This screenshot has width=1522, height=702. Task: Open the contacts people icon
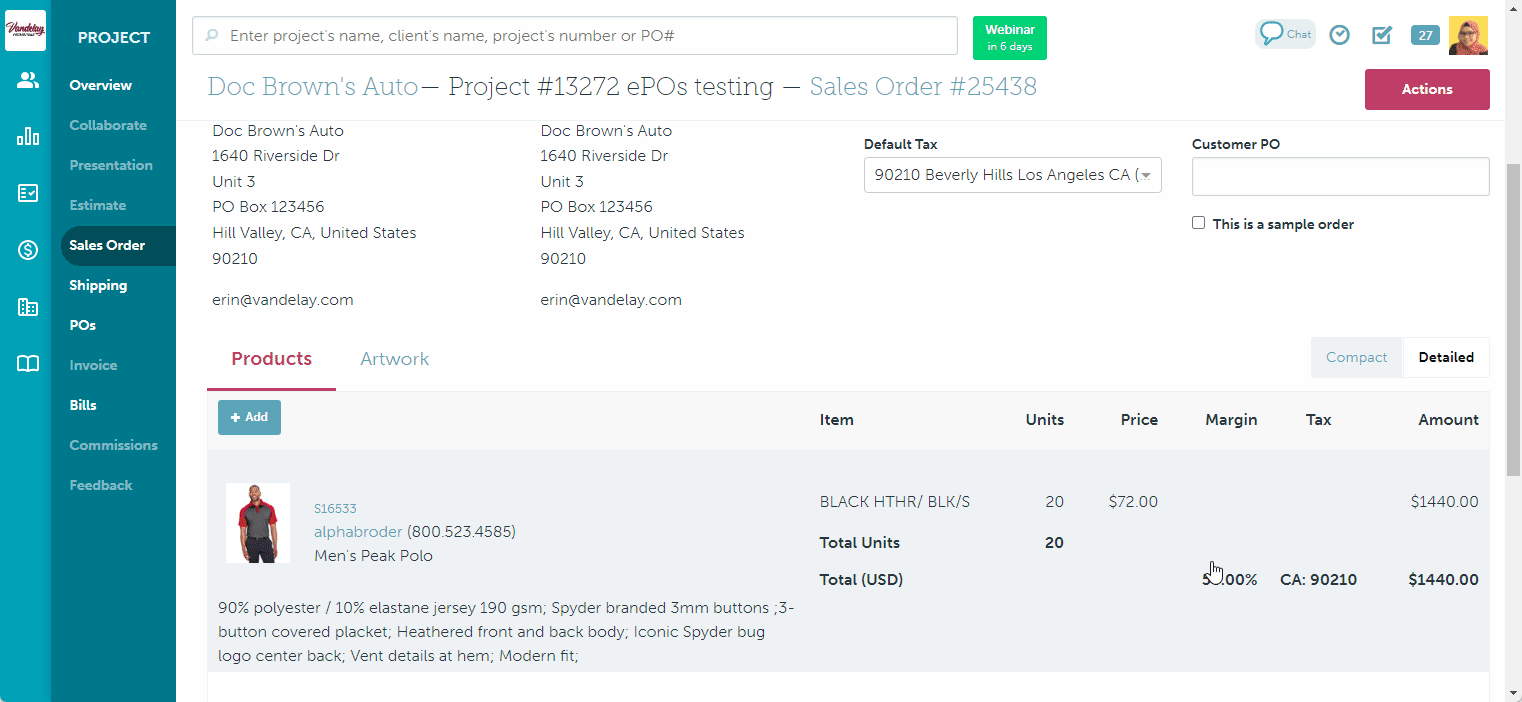click(x=28, y=81)
